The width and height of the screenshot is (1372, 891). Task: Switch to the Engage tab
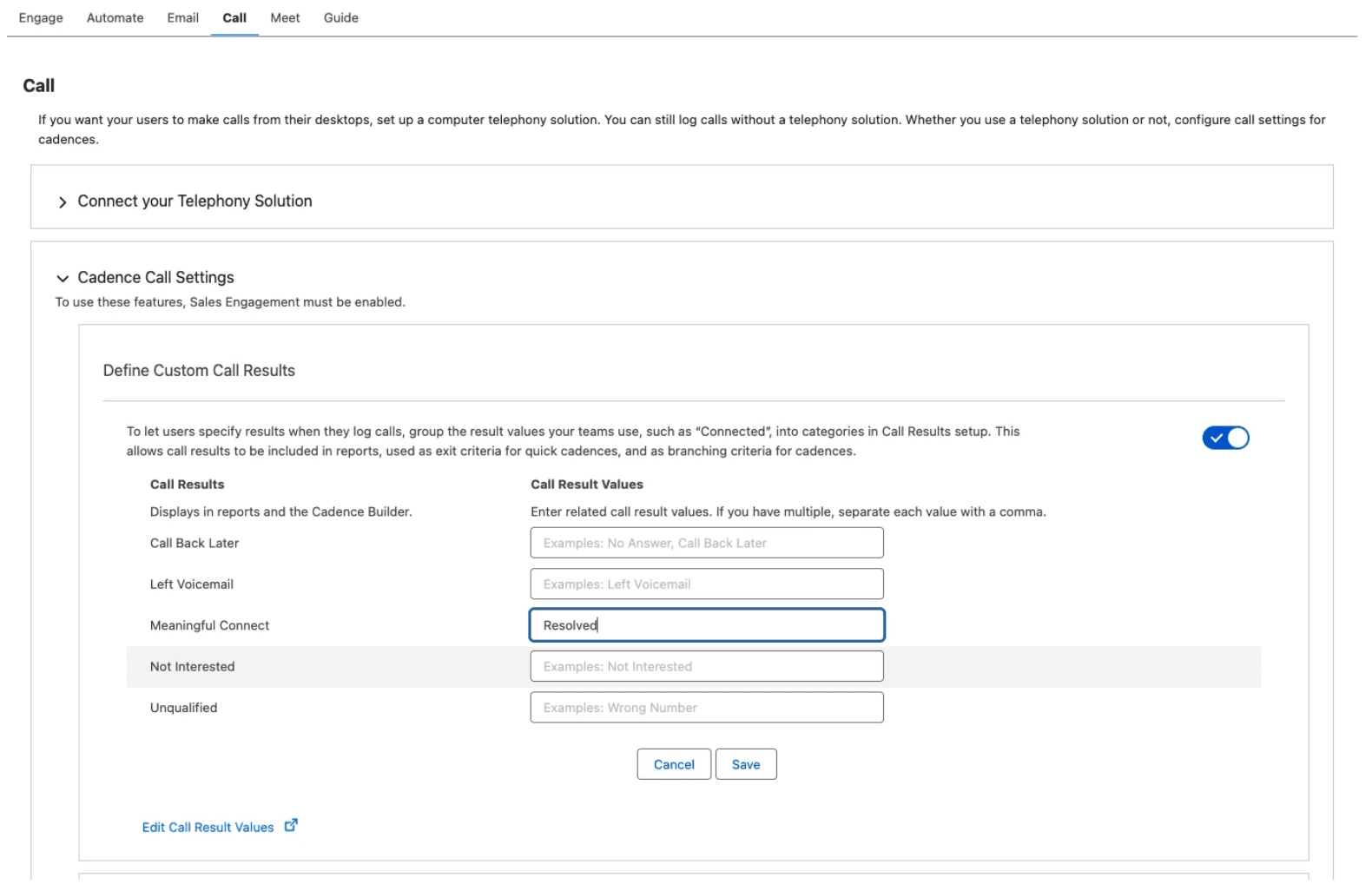click(x=41, y=18)
